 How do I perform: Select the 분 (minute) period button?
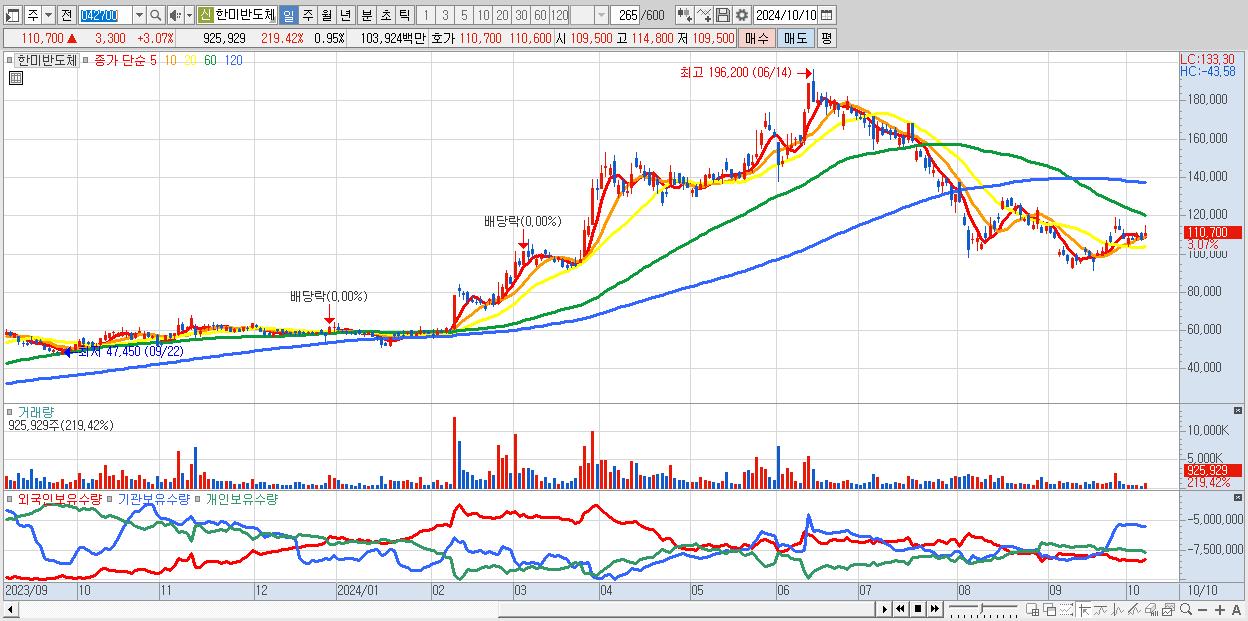(366, 15)
